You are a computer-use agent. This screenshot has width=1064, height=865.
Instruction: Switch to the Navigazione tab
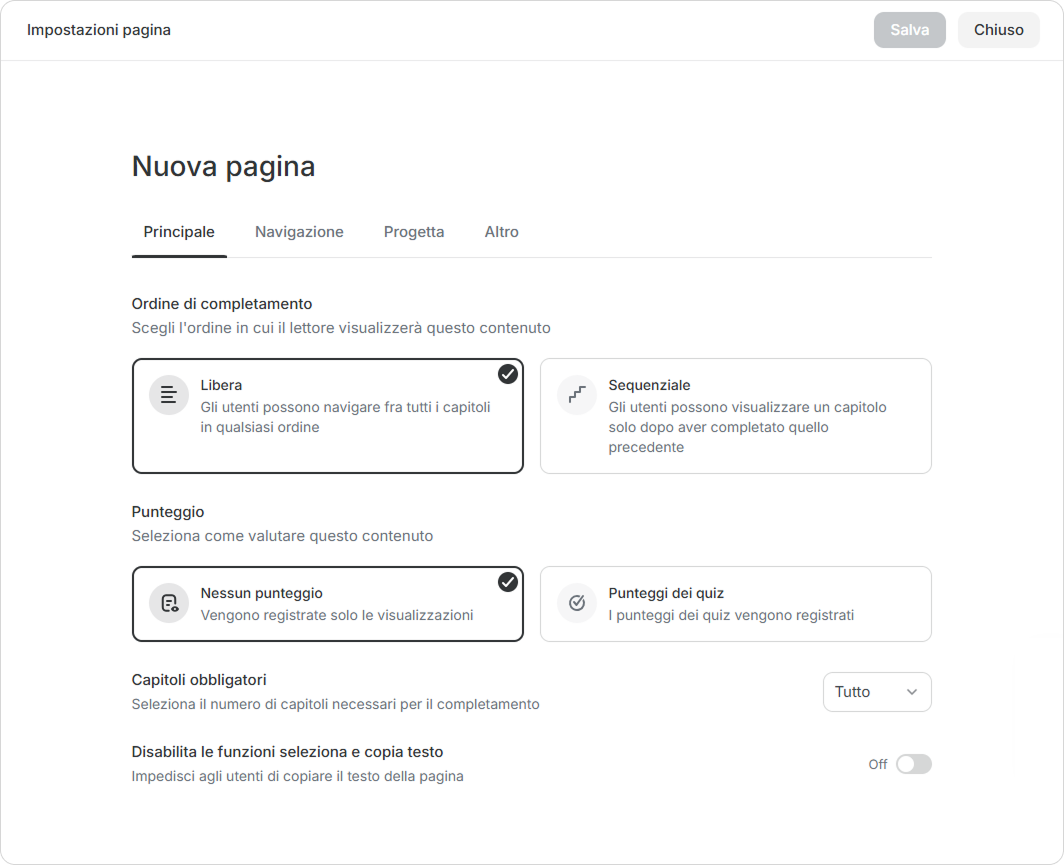tap(299, 232)
